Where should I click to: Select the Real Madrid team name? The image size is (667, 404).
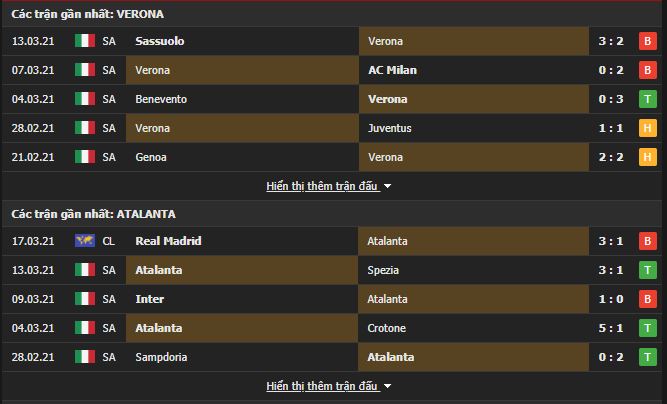[168, 241]
